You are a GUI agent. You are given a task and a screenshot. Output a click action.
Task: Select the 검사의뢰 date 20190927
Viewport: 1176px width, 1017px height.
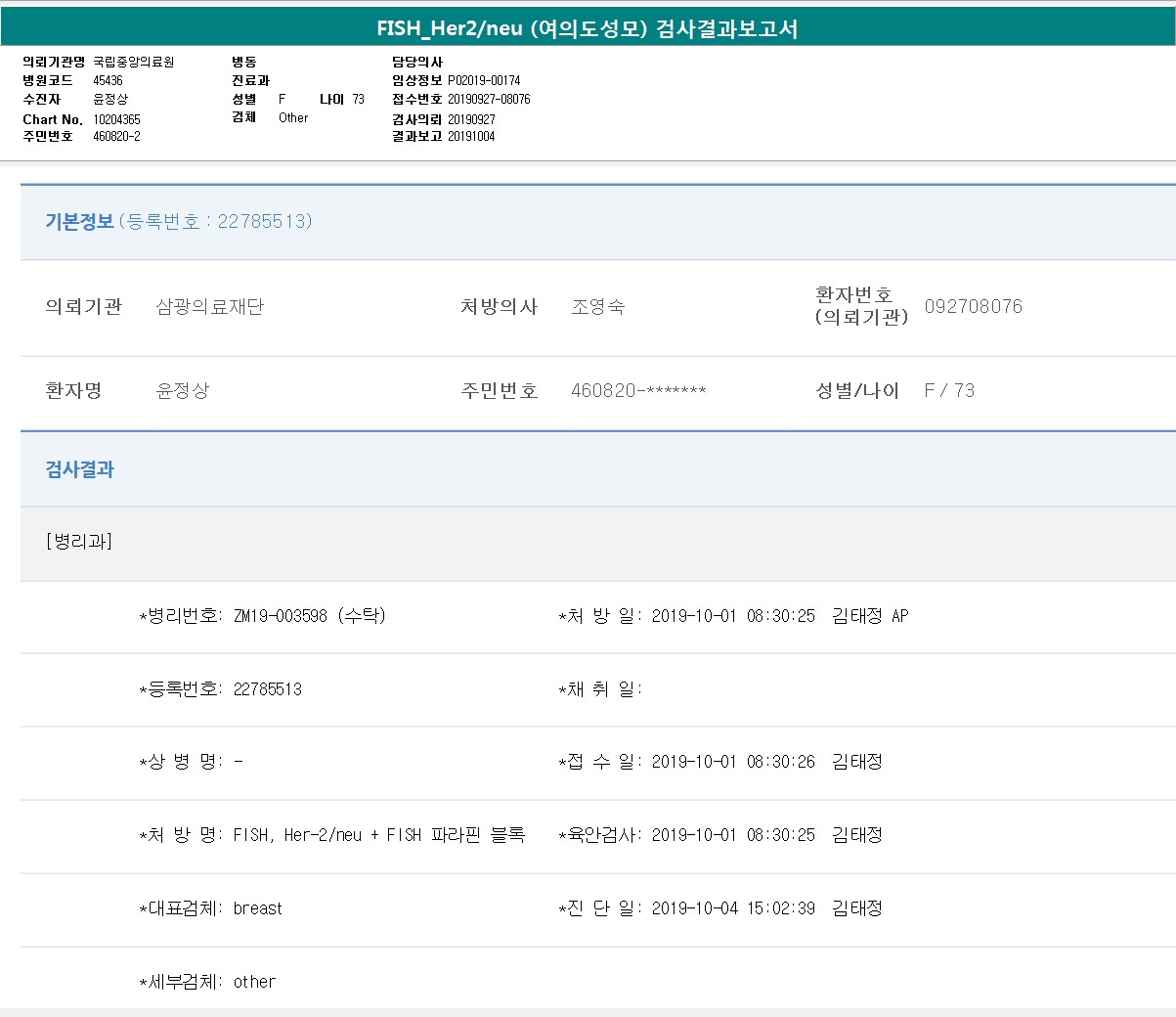pos(472,119)
